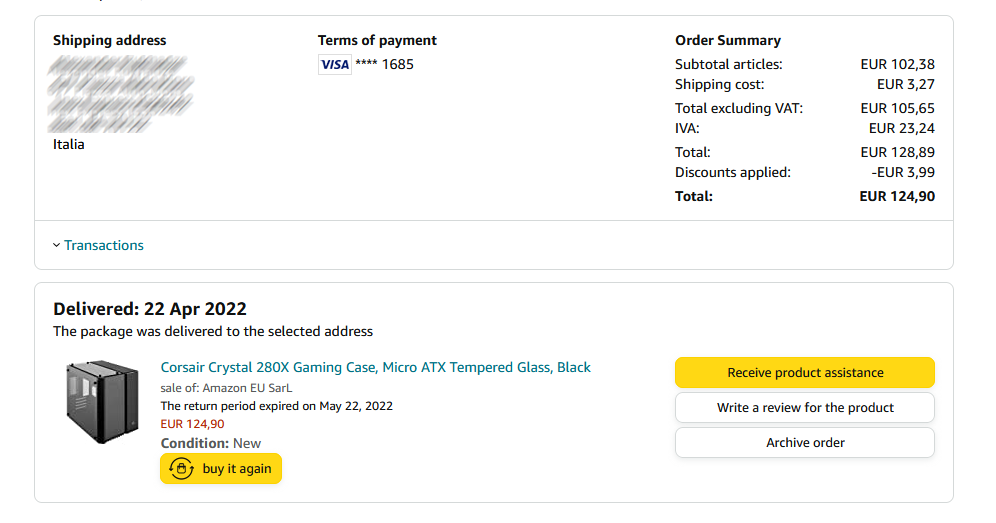
Task: Click the IVA amount EUR 23,24
Action: 901,128
